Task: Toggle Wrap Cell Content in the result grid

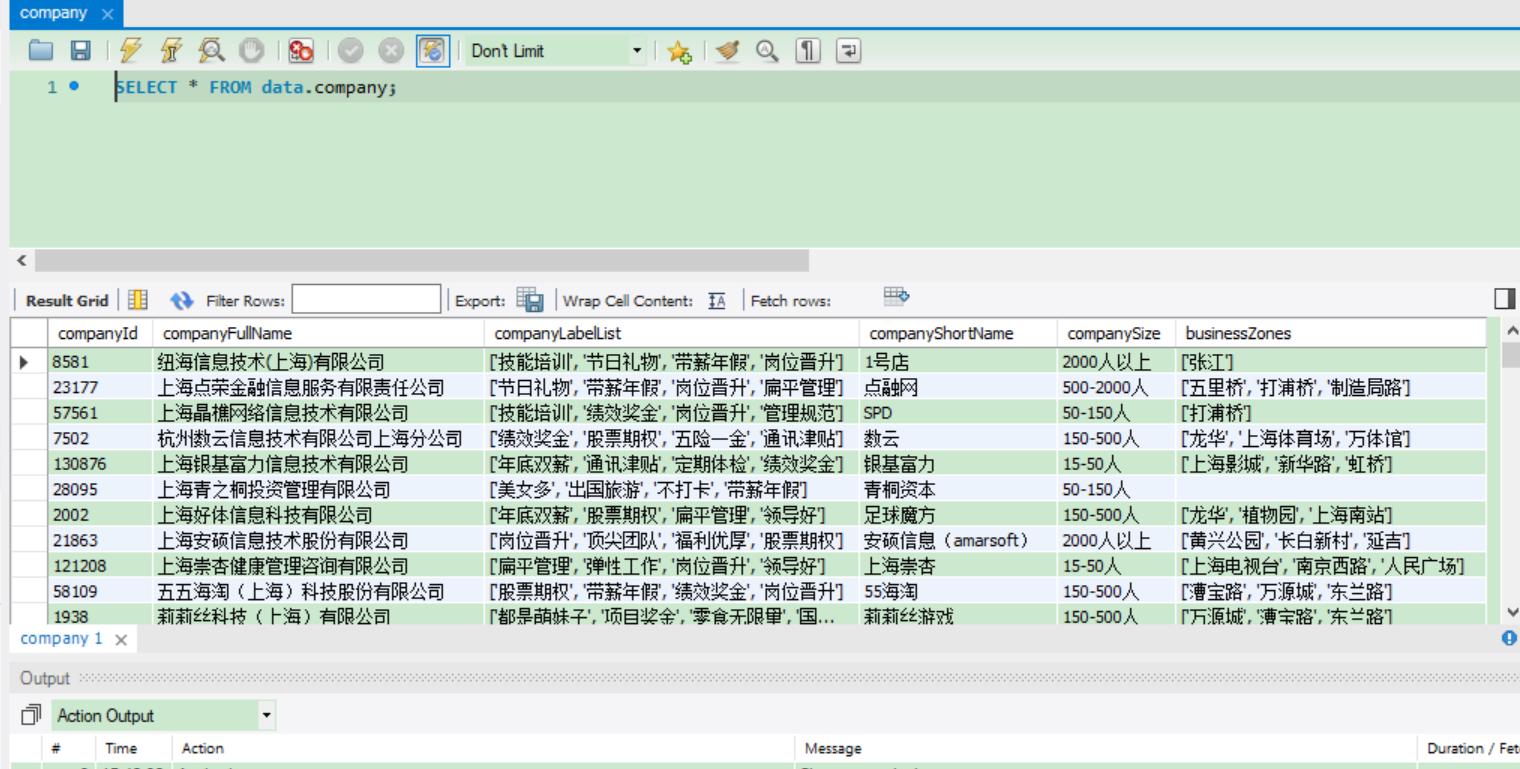Action: click(x=717, y=300)
